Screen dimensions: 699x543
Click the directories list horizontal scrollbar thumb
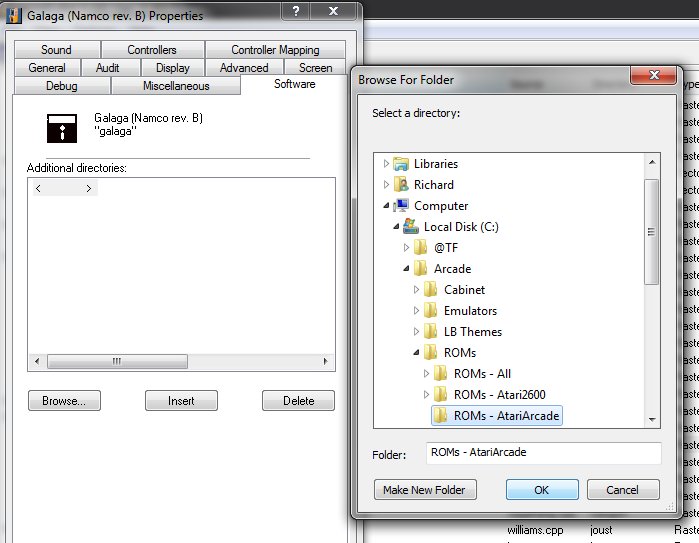(117, 361)
